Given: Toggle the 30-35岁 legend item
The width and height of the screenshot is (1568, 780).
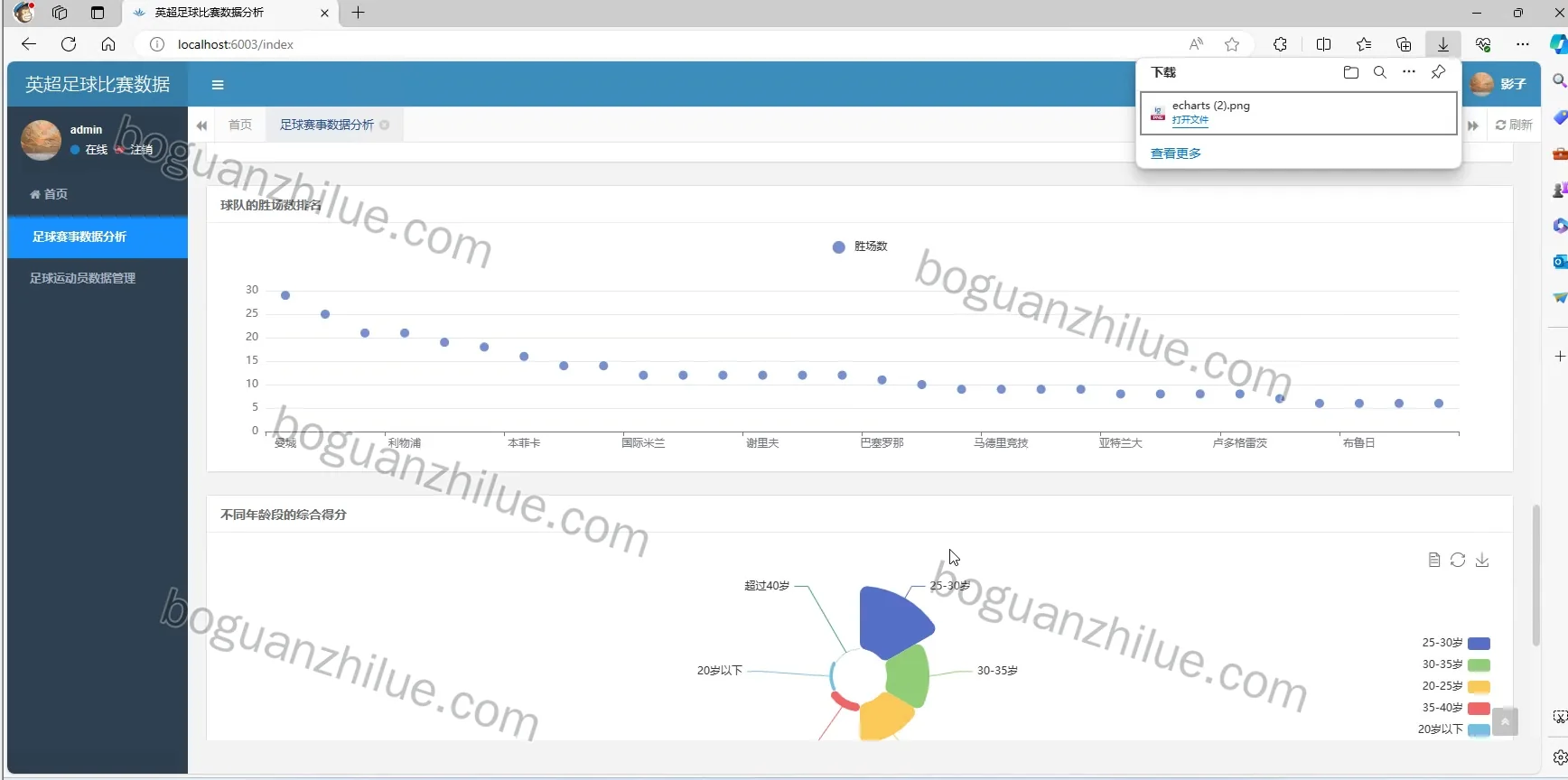Looking at the screenshot, I should tap(1455, 664).
